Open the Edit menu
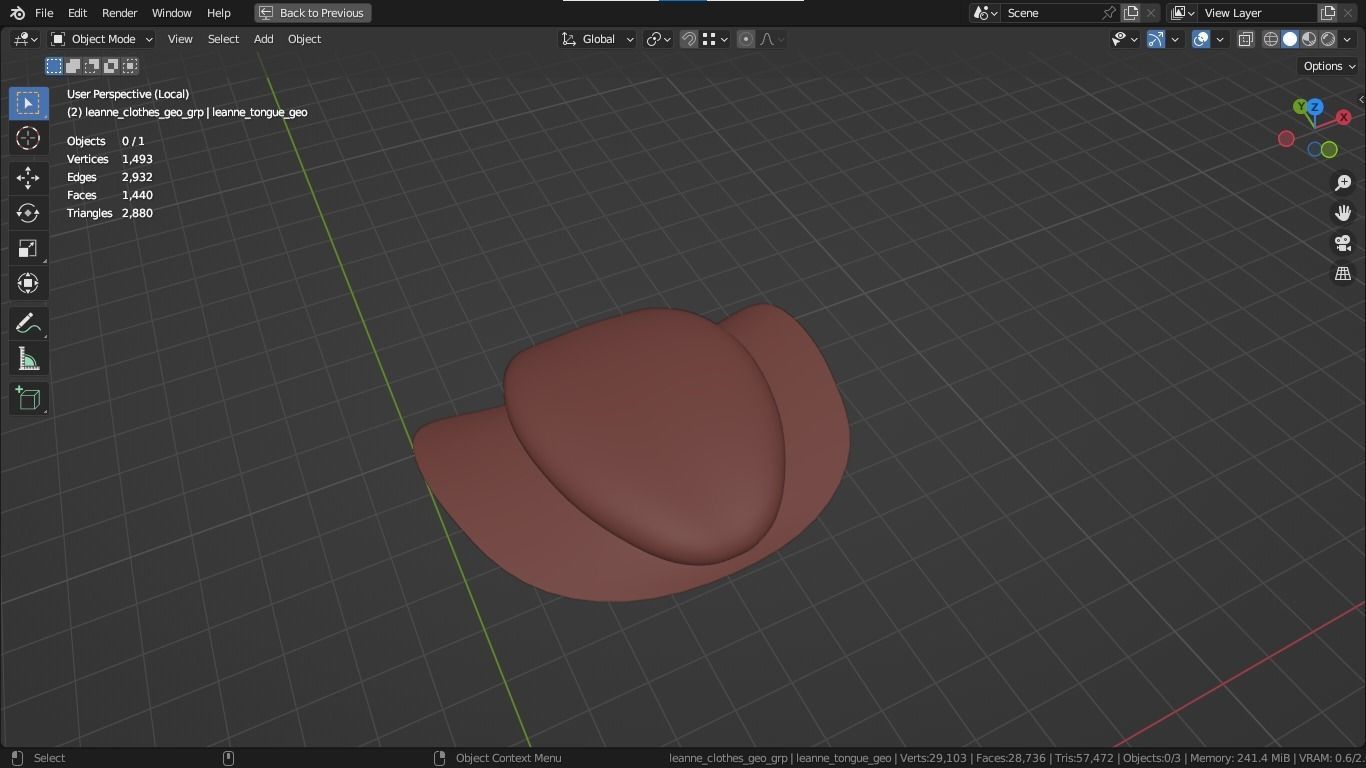Viewport: 1366px width, 768px height. (x=77, y=13)
